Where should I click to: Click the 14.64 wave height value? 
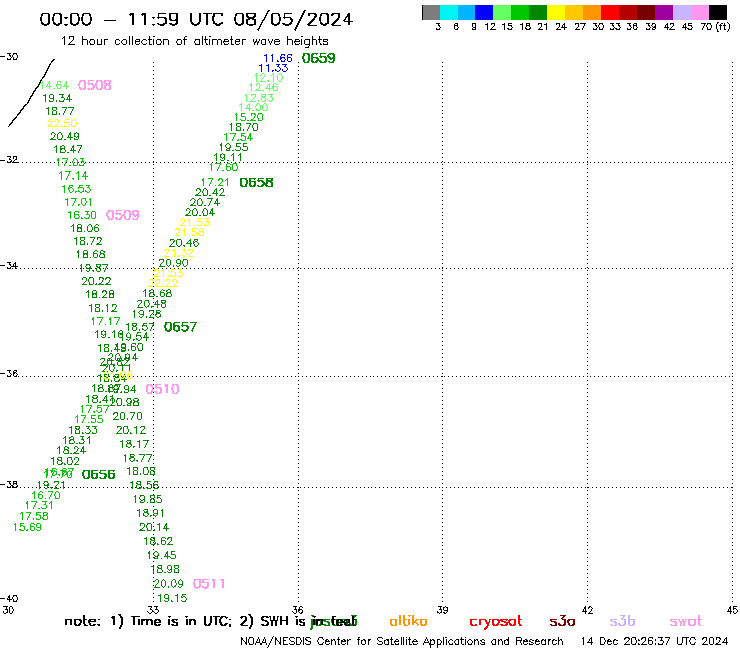click(x=54, y=85)
